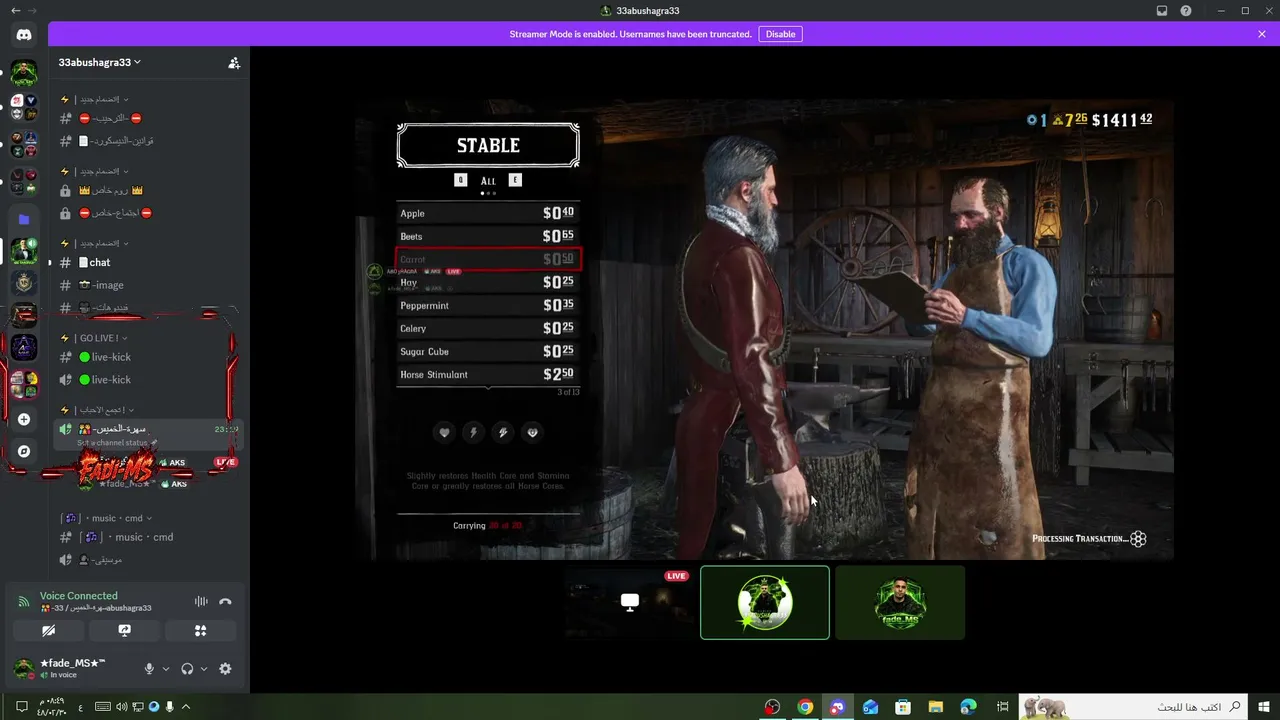The image size is (1280, 720).
Task: Open Discord direct messages home icon
Action: coord(24,35)
